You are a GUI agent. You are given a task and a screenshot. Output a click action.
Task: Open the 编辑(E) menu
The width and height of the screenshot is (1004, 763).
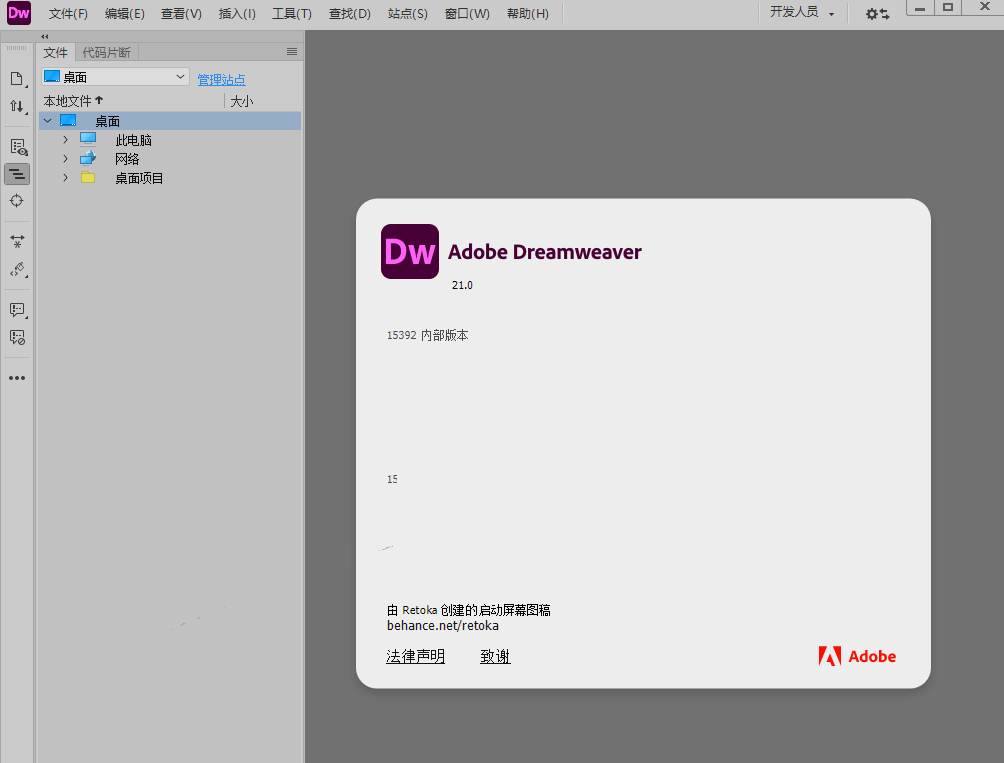tap(125, 13)
